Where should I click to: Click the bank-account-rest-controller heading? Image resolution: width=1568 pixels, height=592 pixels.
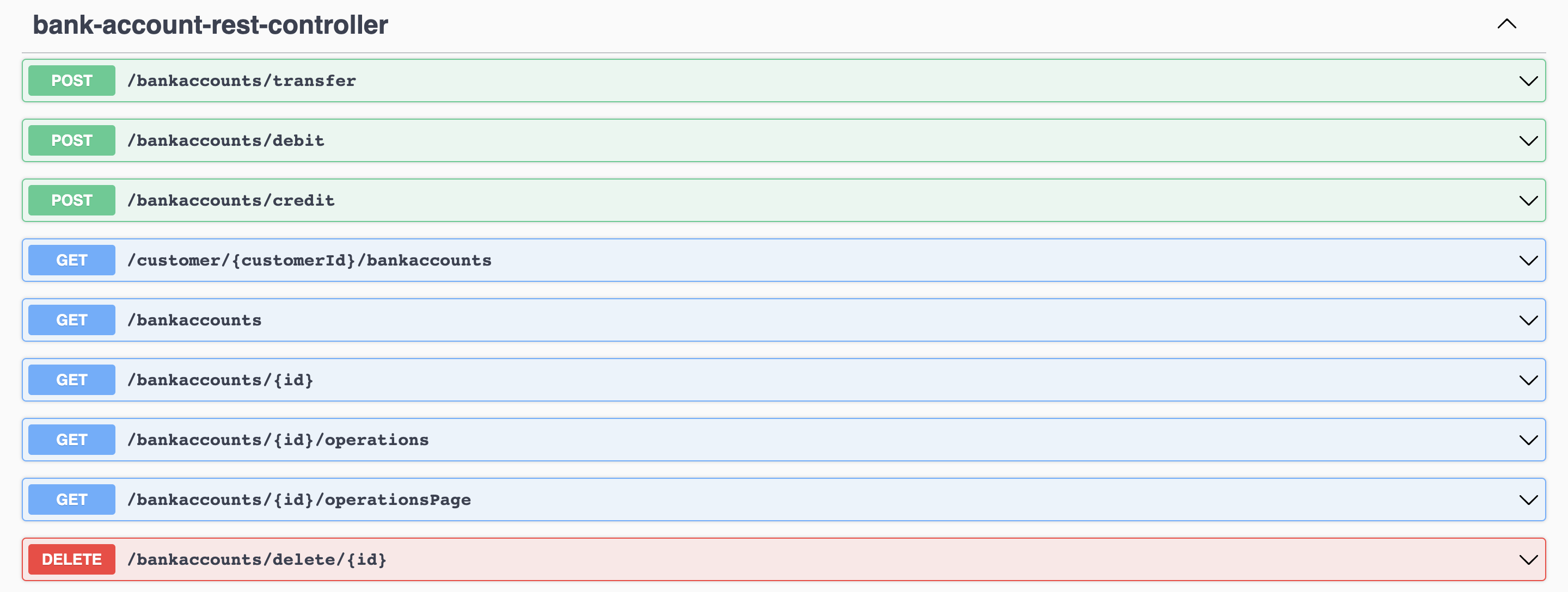pyautogui.click(x=211, y=26)
